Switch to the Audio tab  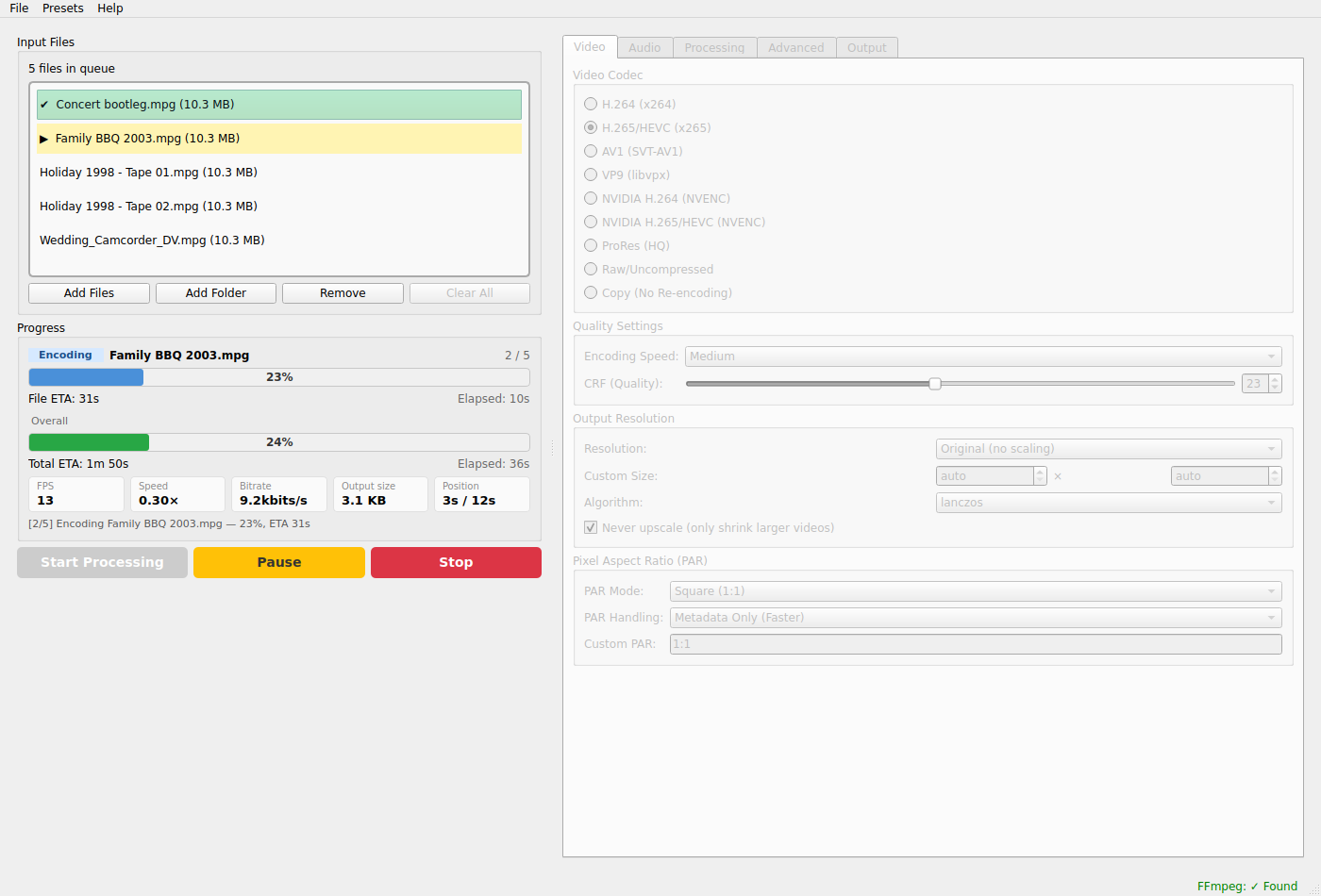click(x=644, y=48)
